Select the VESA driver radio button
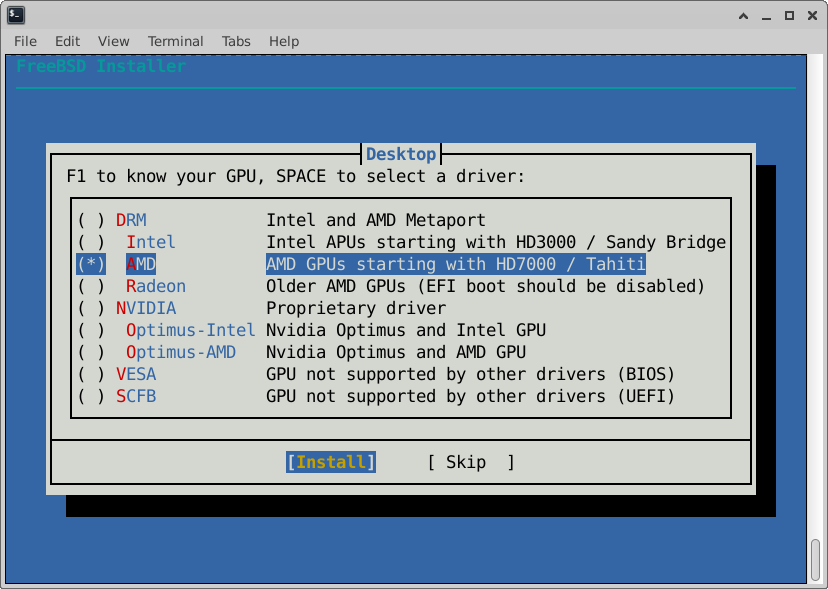 (91, 375)
